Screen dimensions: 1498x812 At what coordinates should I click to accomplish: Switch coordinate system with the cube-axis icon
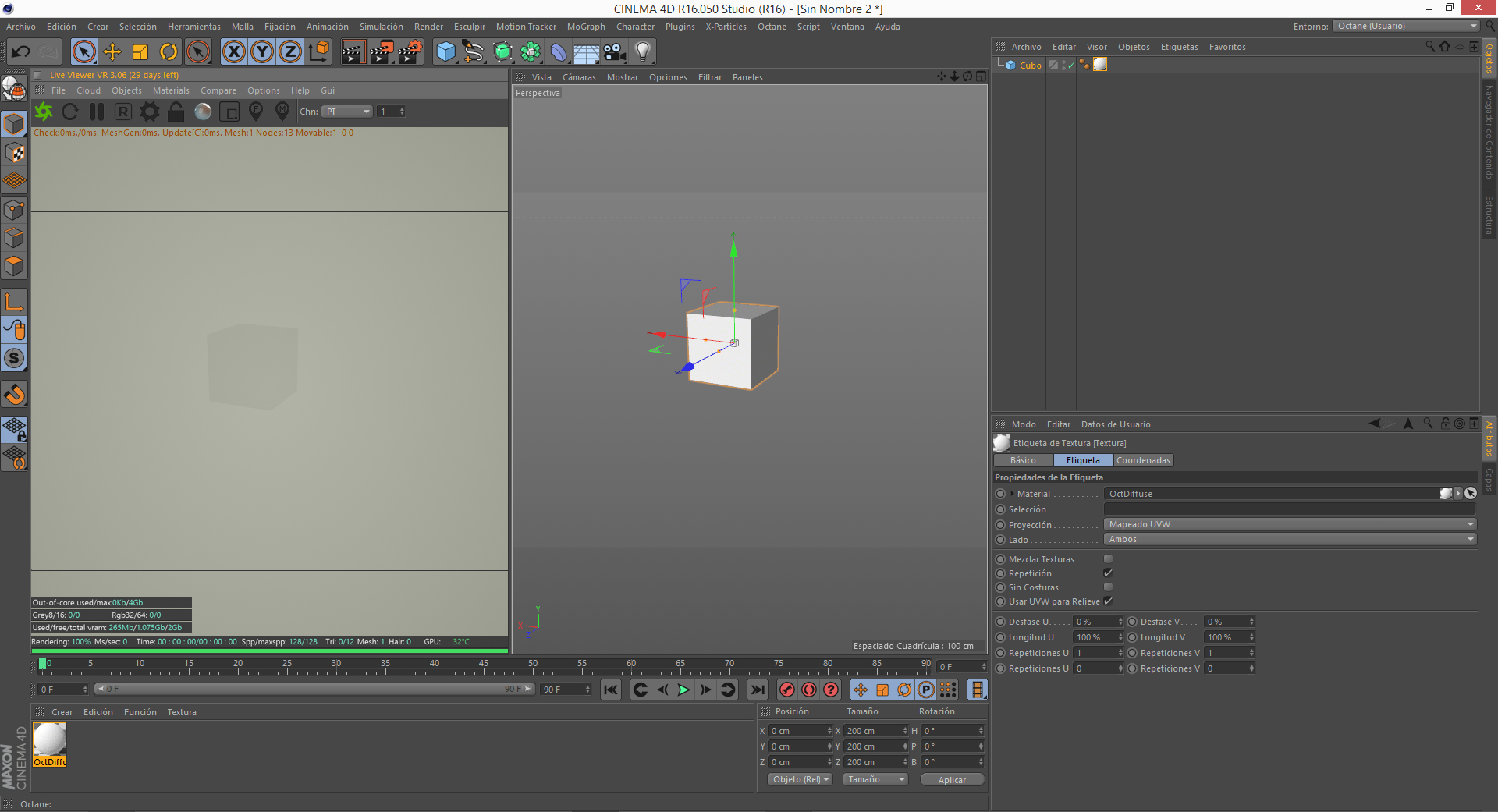pos(319,52)
